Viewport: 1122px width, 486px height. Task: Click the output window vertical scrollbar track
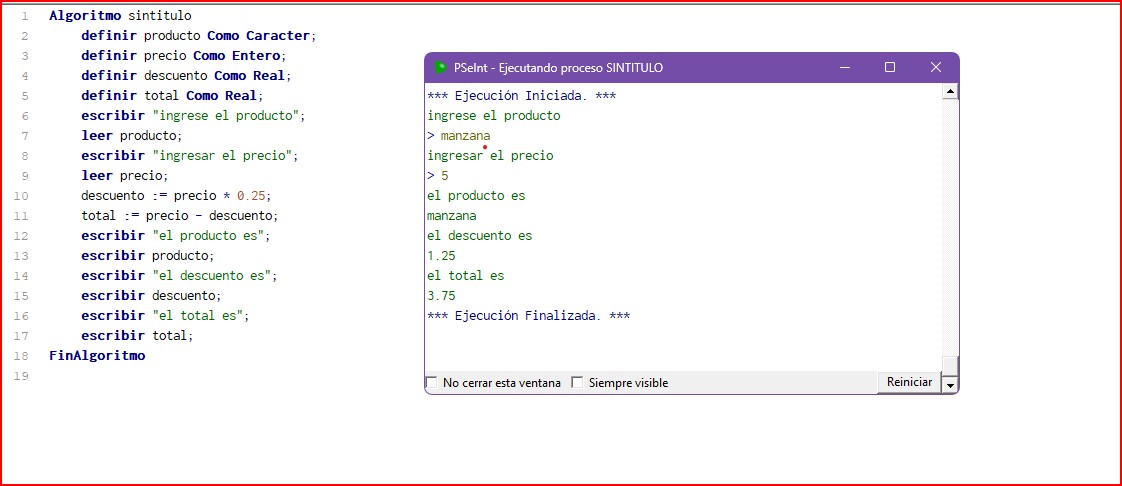950,230
